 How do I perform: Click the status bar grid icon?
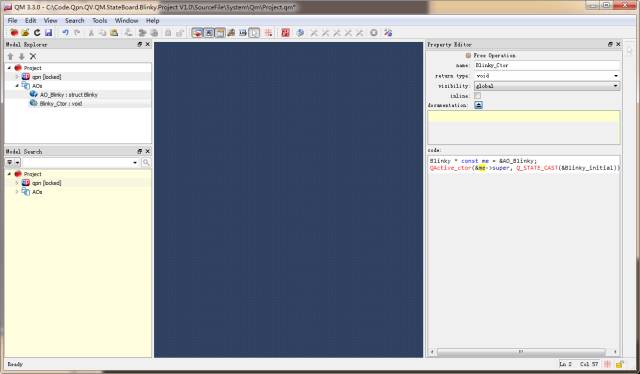pos(608,364)
